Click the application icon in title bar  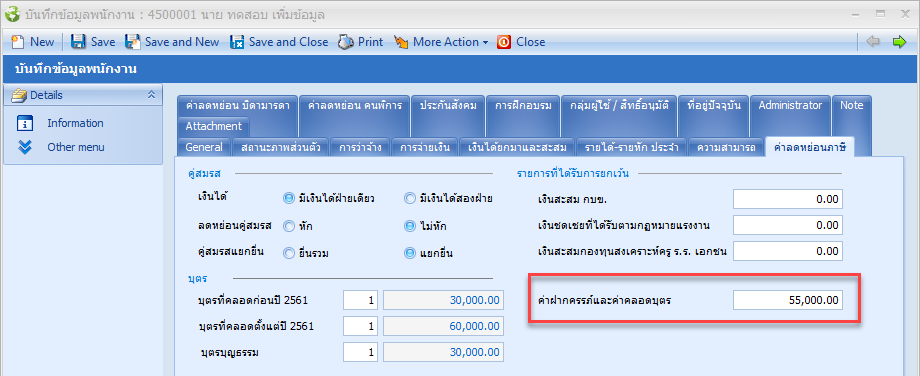(12, 13)
